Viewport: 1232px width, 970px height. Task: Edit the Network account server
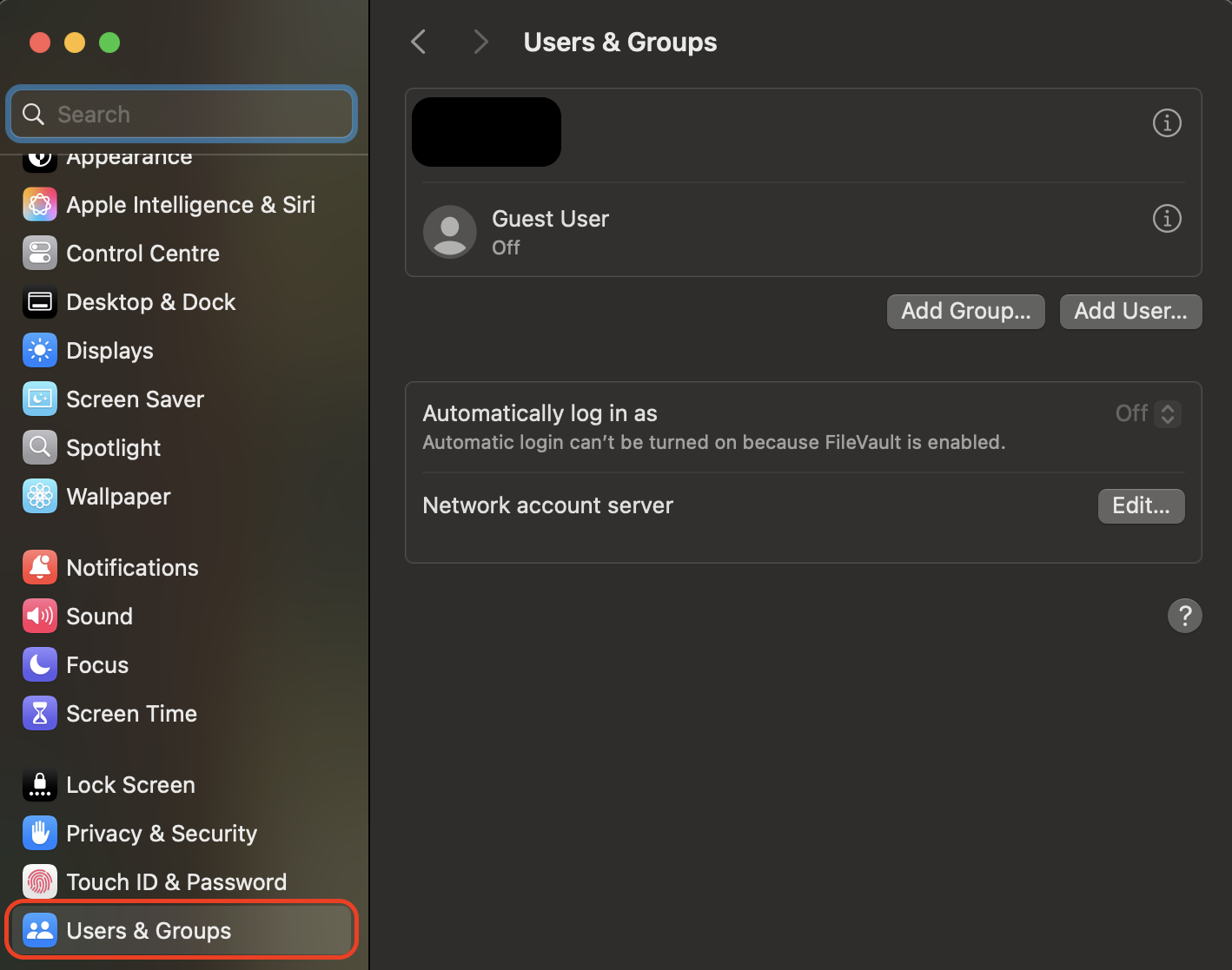click(1141, 505)
